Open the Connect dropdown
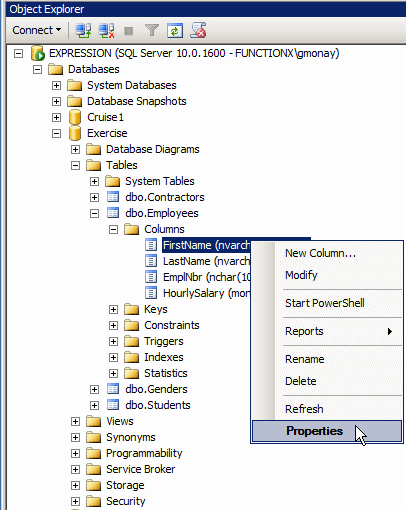 (37, 30)
